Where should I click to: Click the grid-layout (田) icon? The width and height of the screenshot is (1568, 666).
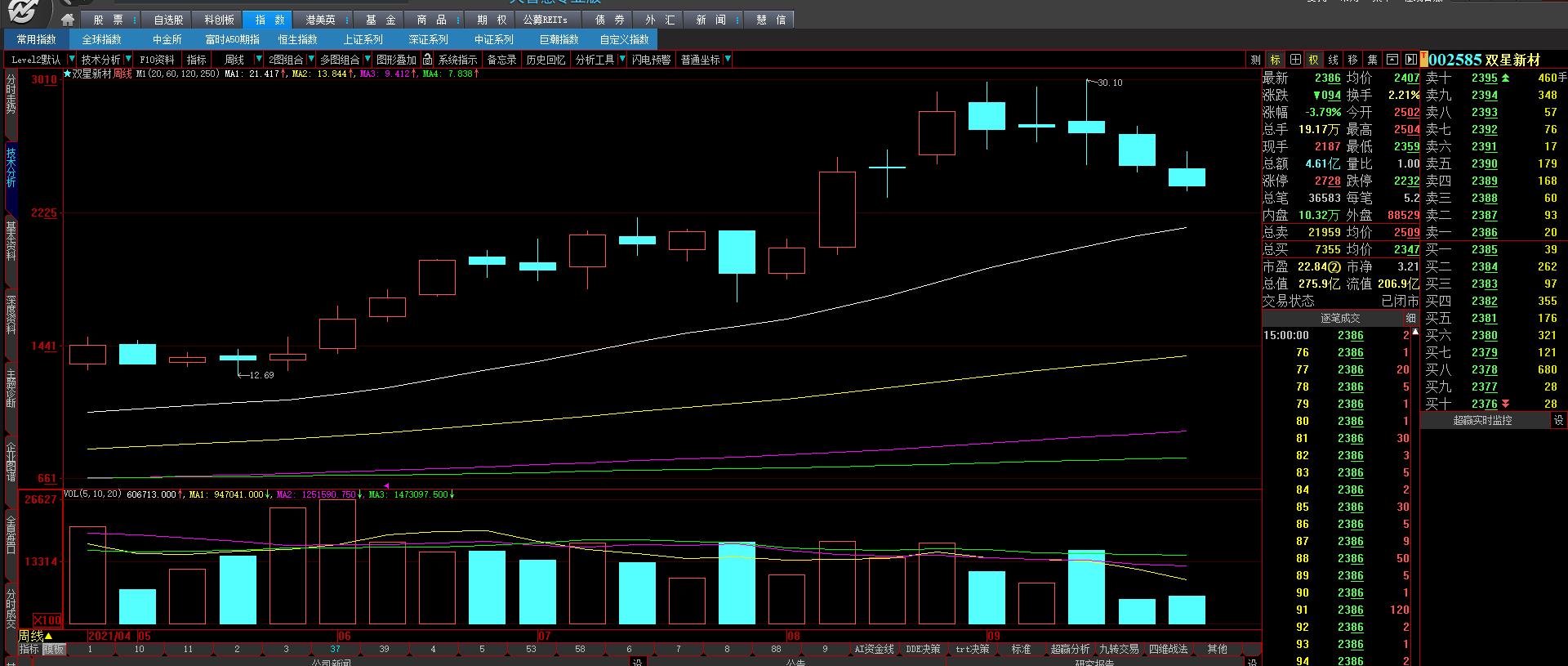pos(1294,60)
